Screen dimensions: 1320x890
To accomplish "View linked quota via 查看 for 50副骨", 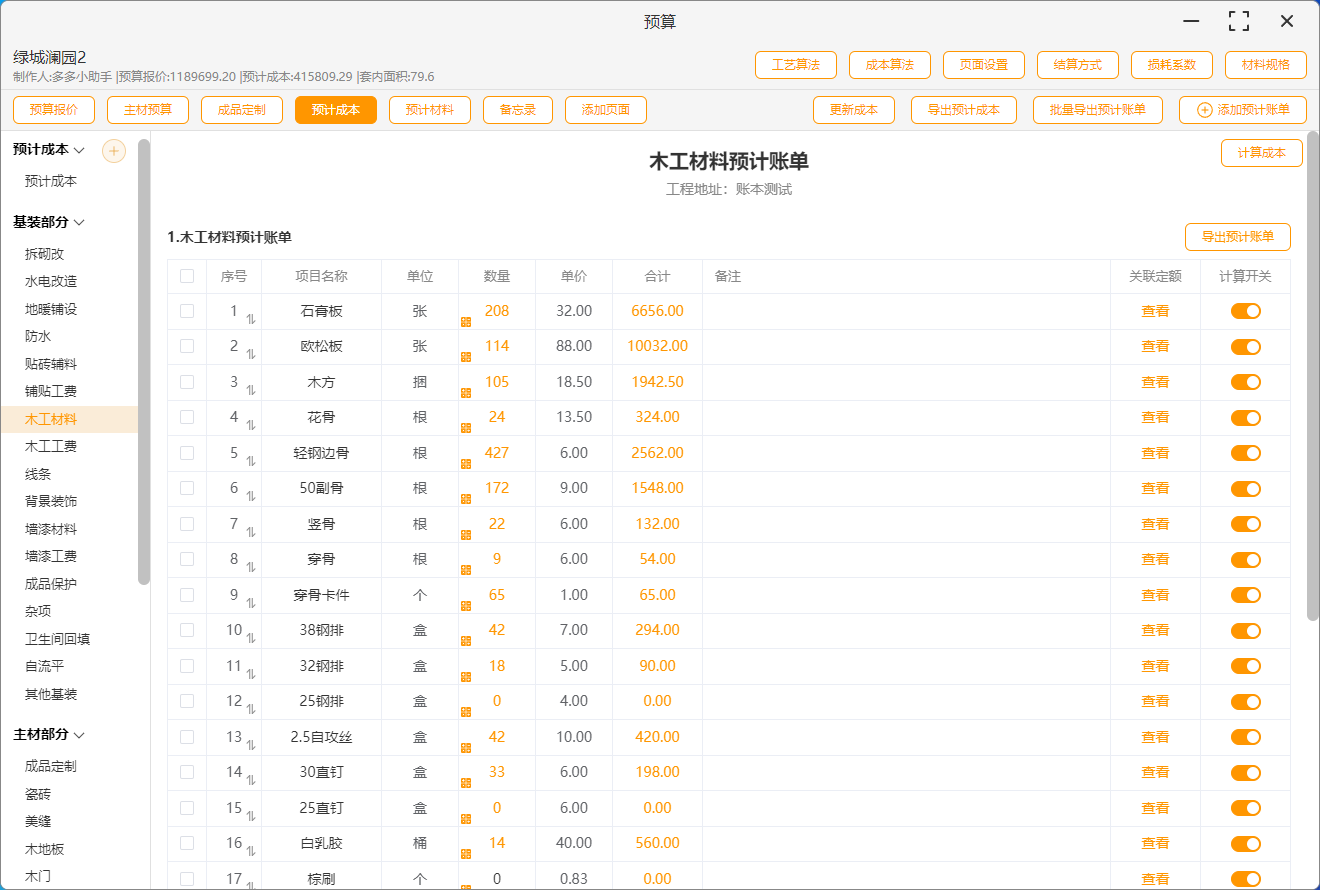I will (1155, 488).
